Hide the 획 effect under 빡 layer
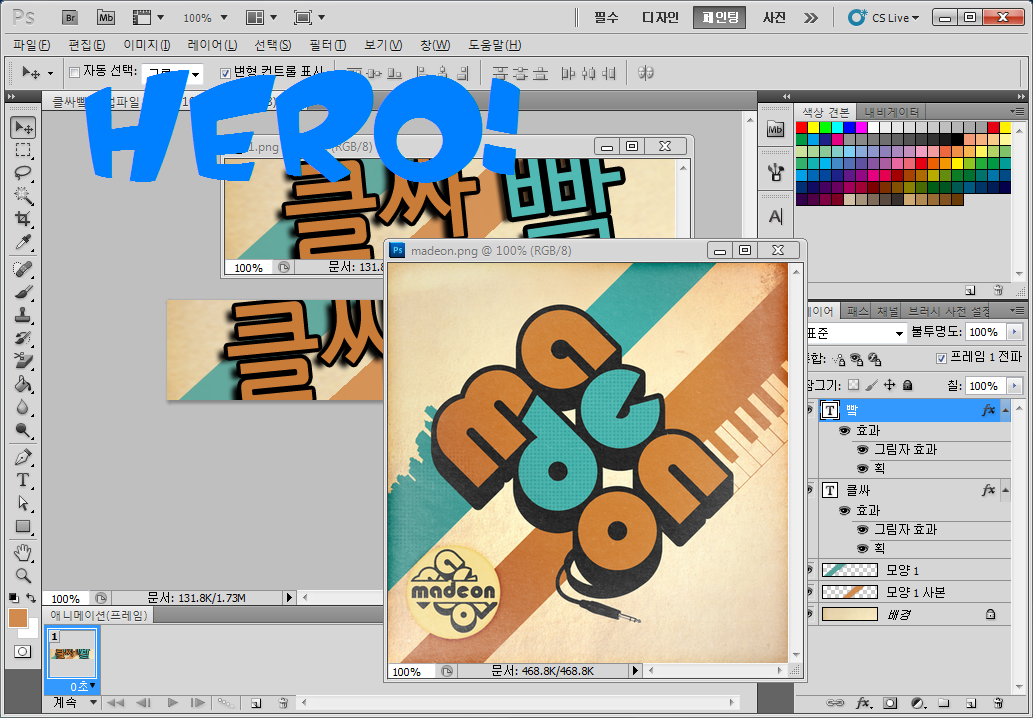This screenshot has width=1033, height=718. pyautogui.click(x=862, y=468)
